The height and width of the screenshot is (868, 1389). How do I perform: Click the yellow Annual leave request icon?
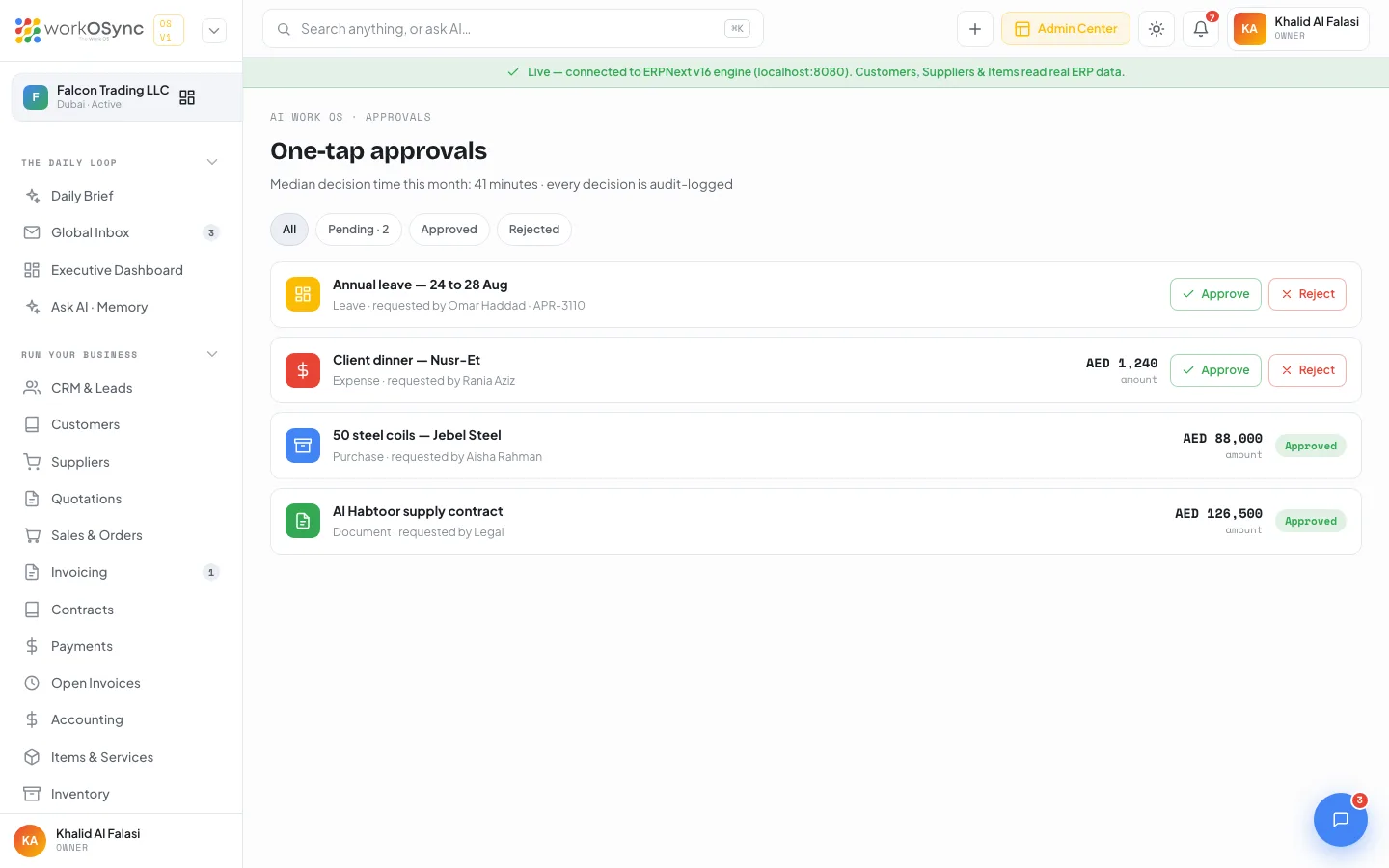303,294
